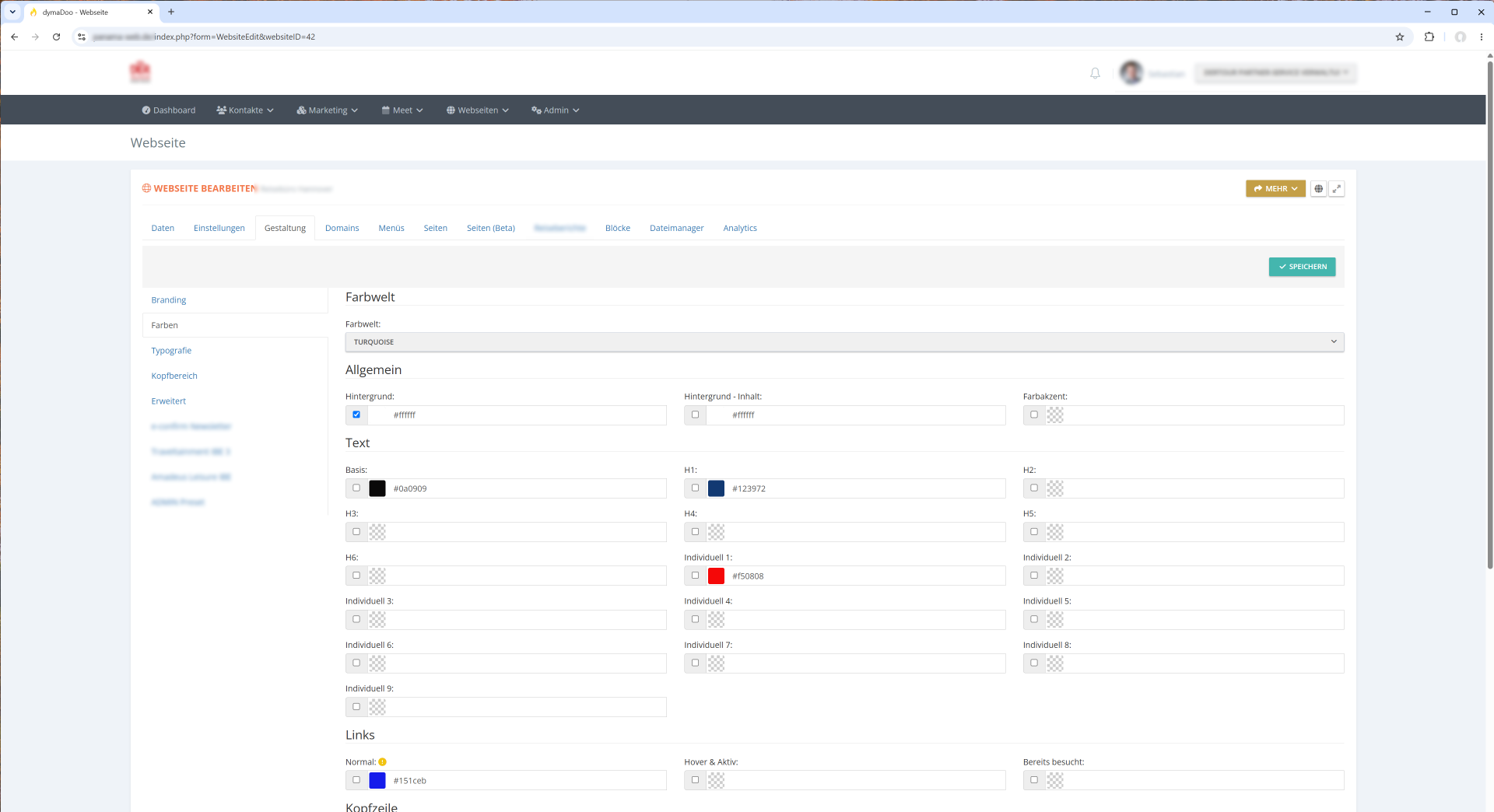Screen dimensions: 1494x812
Task: Uncheck the Hintergrund checkbox
Action: (356, 415)
